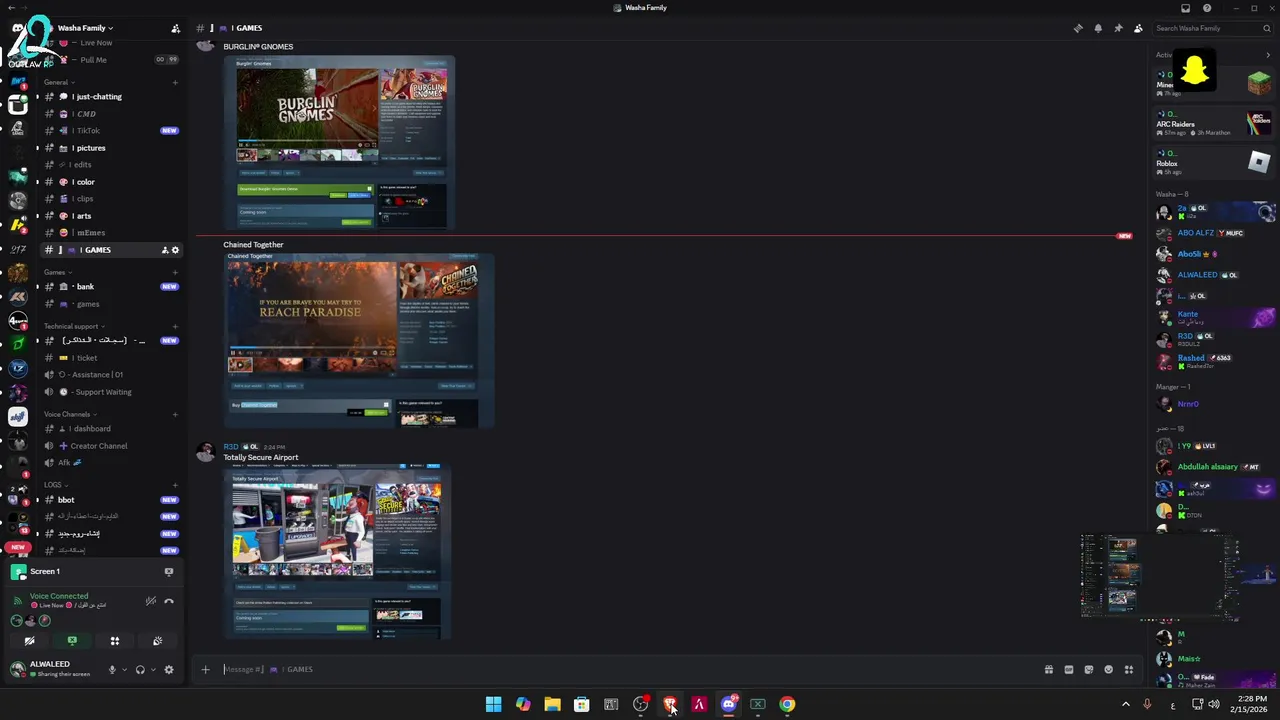Open member ALWALEED in member list

[x=1197, y=275]
